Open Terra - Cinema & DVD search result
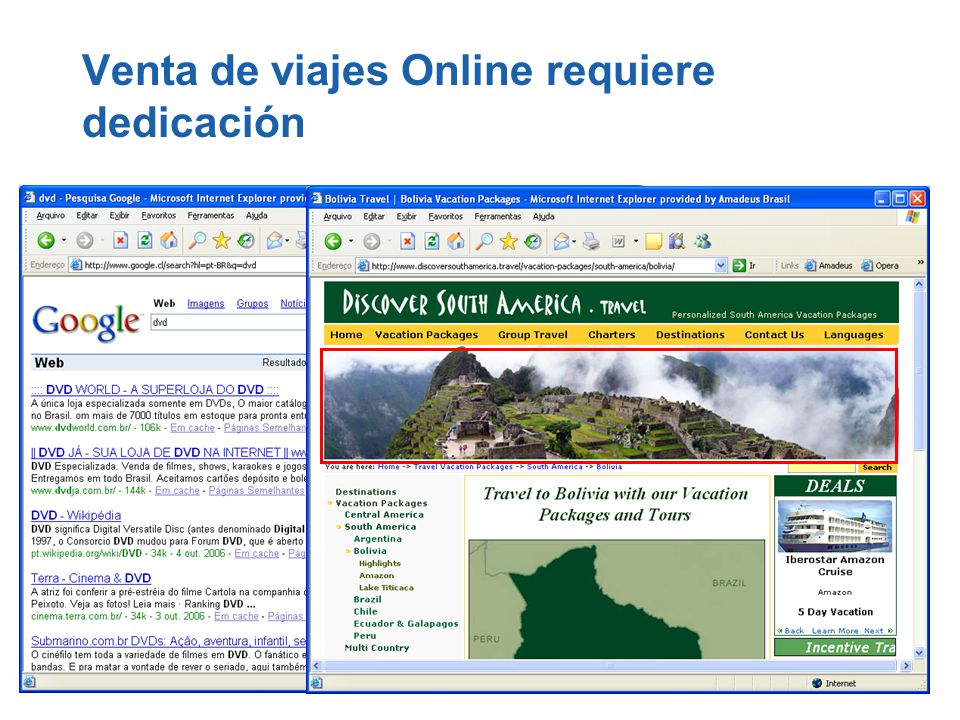The width and height of the screenshot is (960, 720). coord(91,578)
